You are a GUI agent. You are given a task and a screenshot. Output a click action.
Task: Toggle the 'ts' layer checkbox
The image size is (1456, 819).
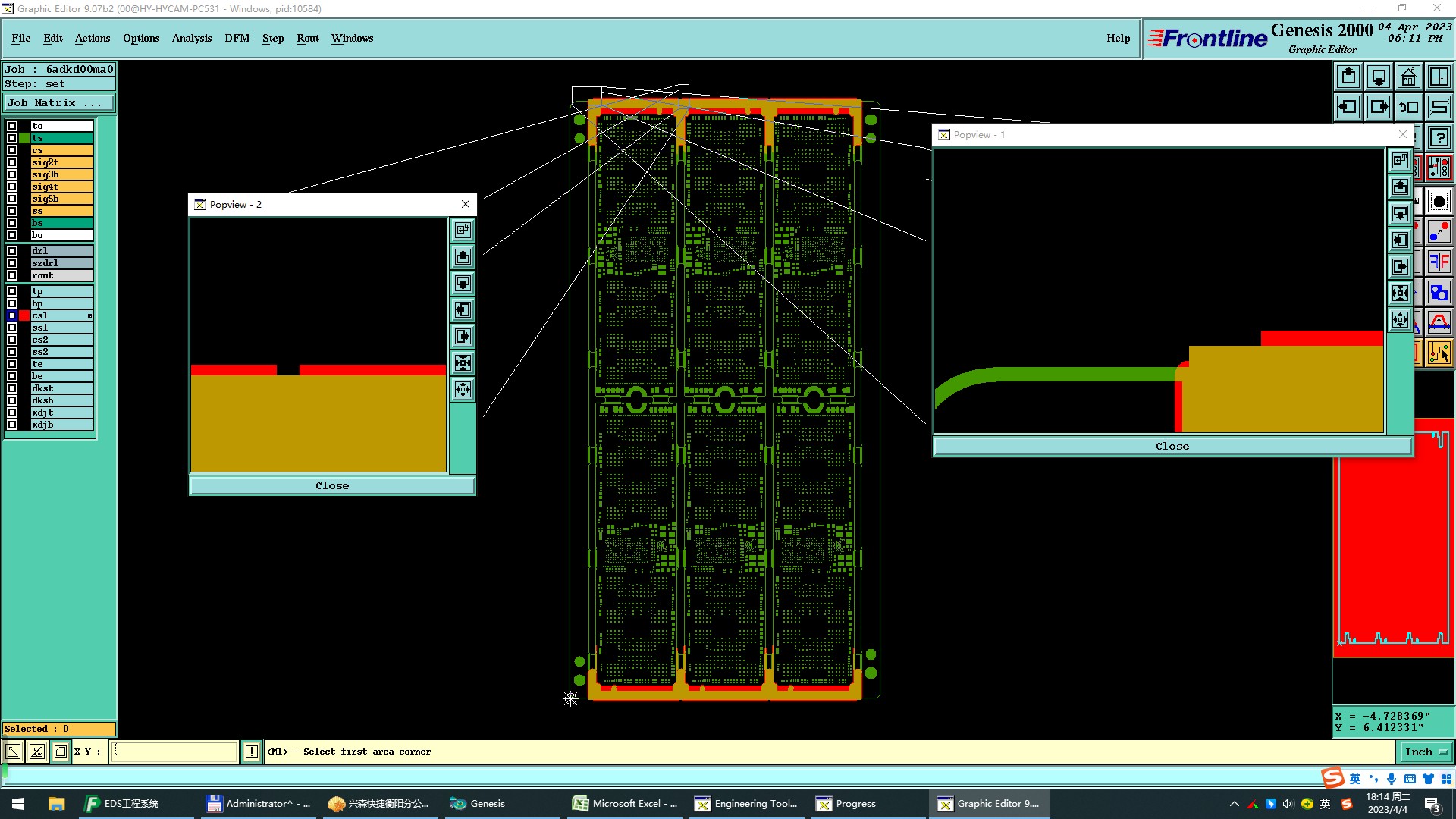coord(12,138)
